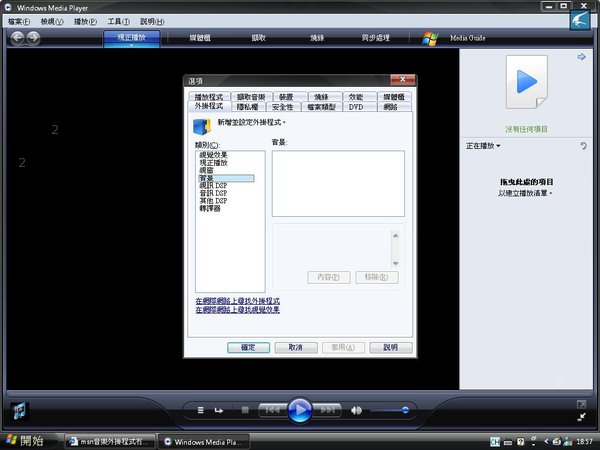Click the volume slider track
This screenshot has width=600, height=450.
click(x=390, y=410)
